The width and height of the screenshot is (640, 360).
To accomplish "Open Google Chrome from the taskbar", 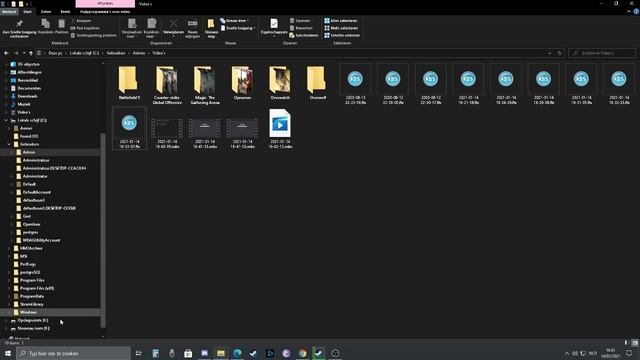I will (302, 353).
